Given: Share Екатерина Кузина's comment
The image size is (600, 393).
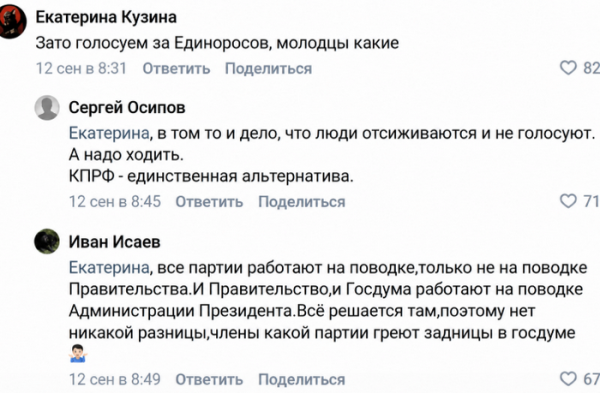Looking at the screenshot, I should click(x=268, y=68).
